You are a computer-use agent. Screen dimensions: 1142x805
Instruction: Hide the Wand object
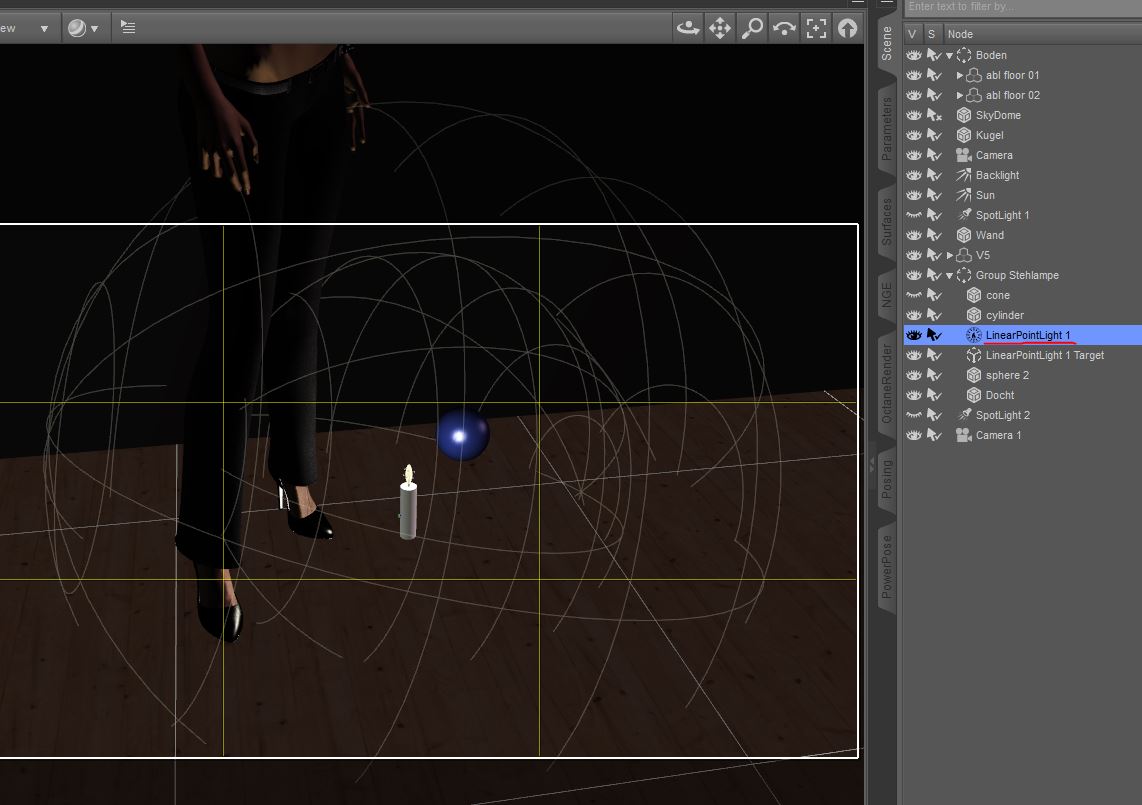[913, 235]
